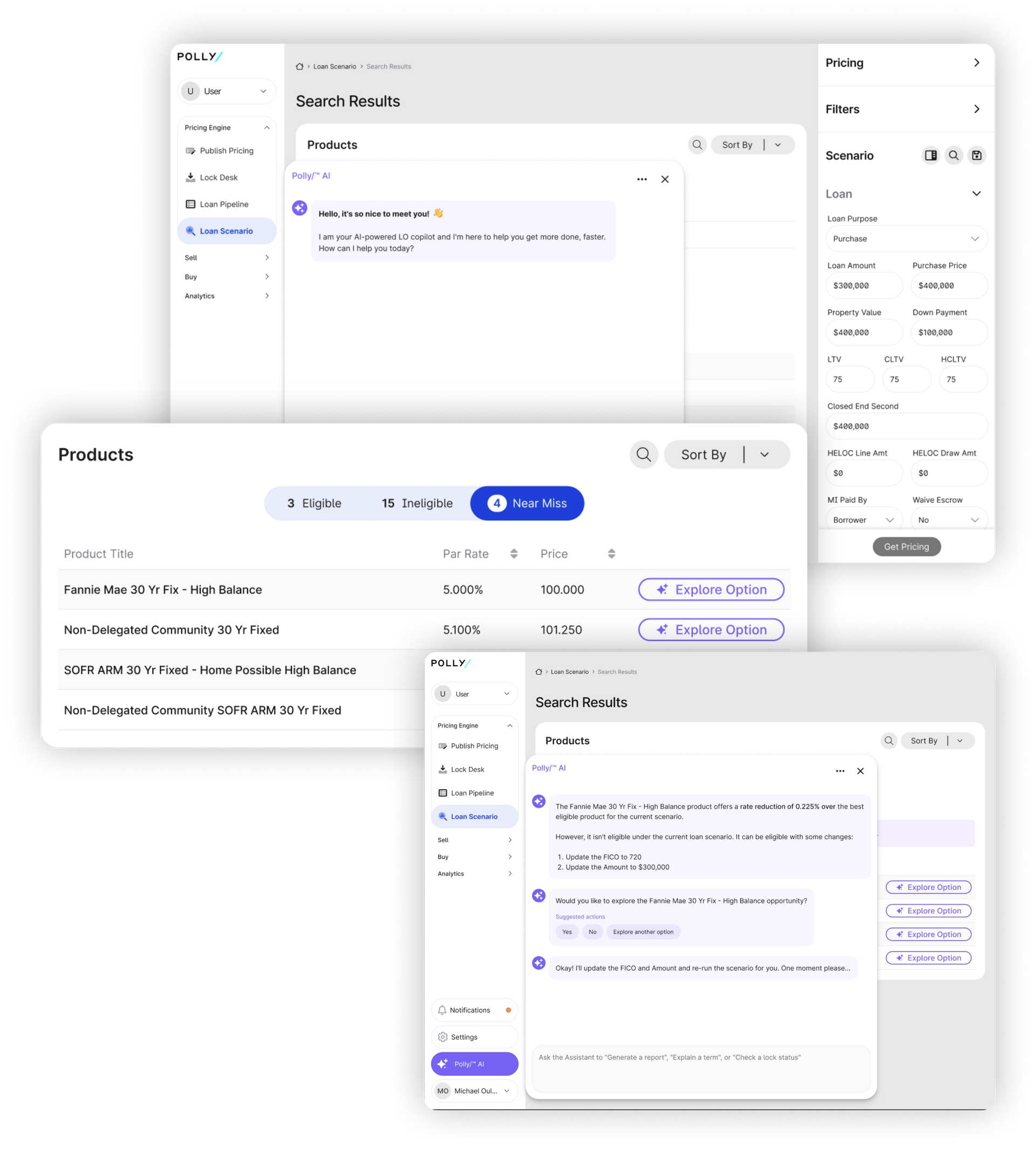Viewport: 1036px width, 1149px height.
Task: Click Explore Option for Fannie Mae 30 Yr Fix
Action: pos(711,589)
